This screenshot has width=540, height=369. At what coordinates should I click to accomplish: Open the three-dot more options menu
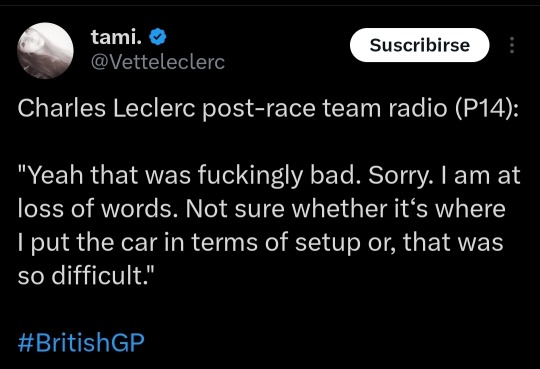[x=512, y=45]
